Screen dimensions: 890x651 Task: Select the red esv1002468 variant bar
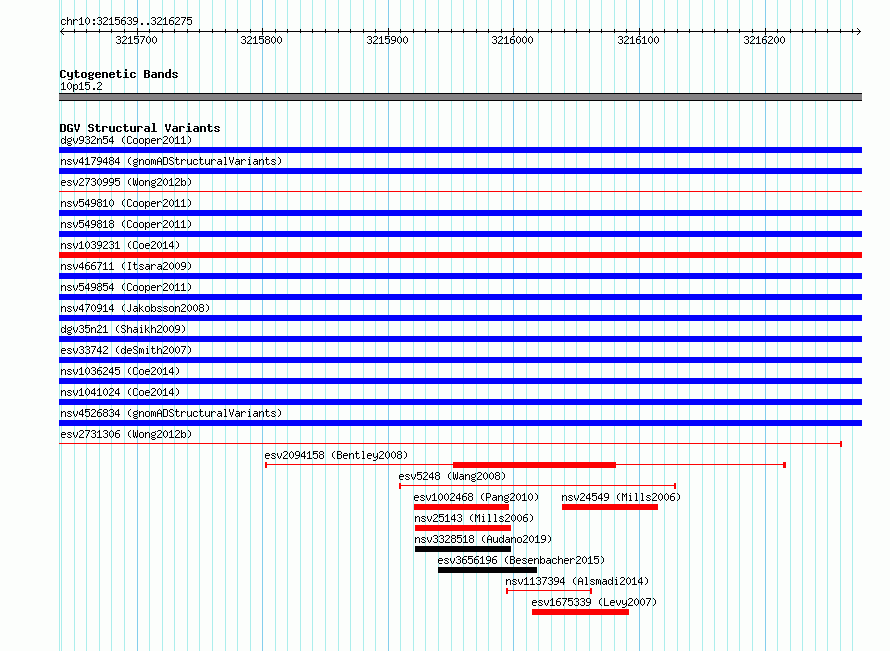pyautogui.click(x=461, y=507)
